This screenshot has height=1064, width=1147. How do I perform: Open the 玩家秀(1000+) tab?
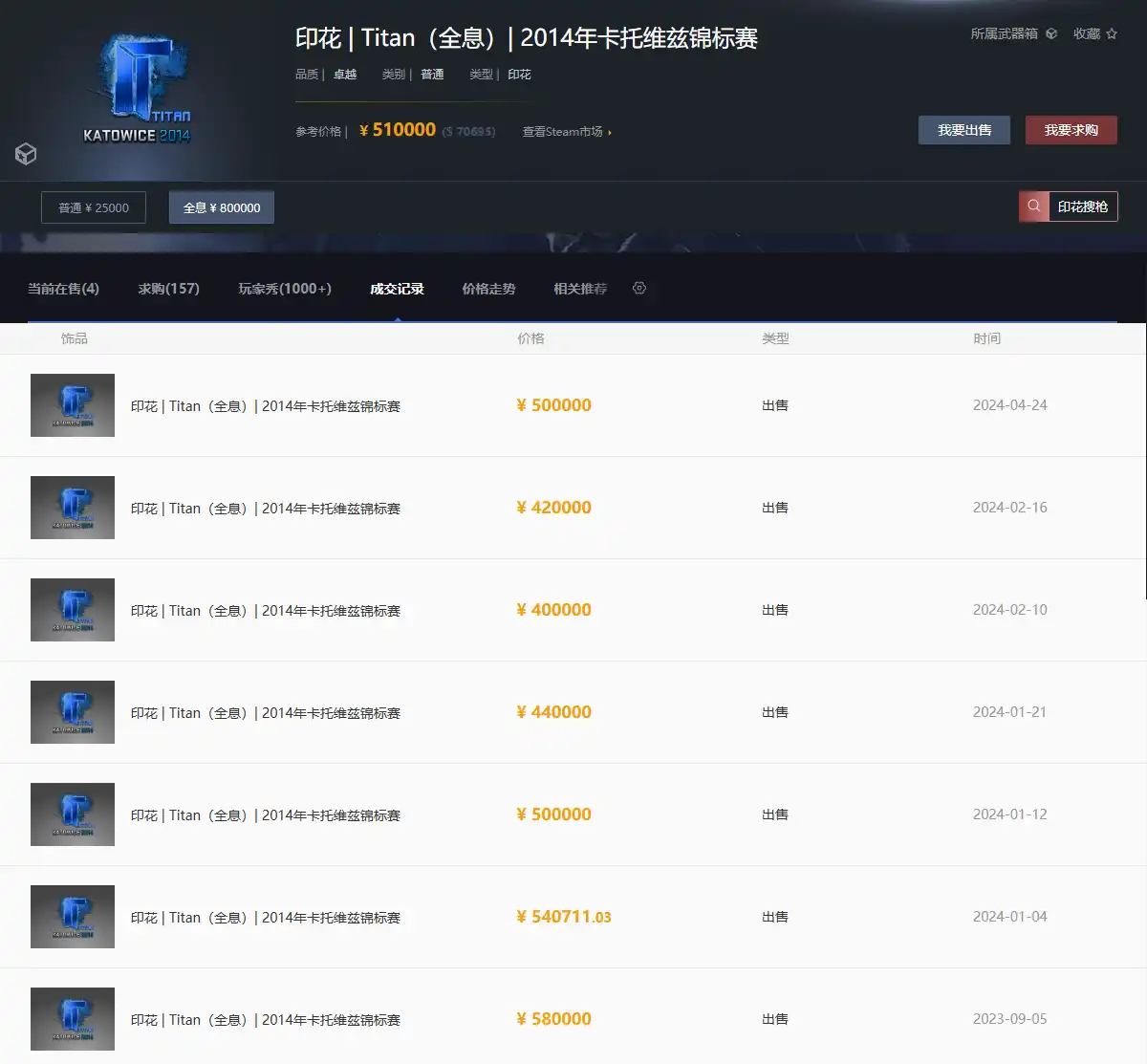[x=284, y=288]
